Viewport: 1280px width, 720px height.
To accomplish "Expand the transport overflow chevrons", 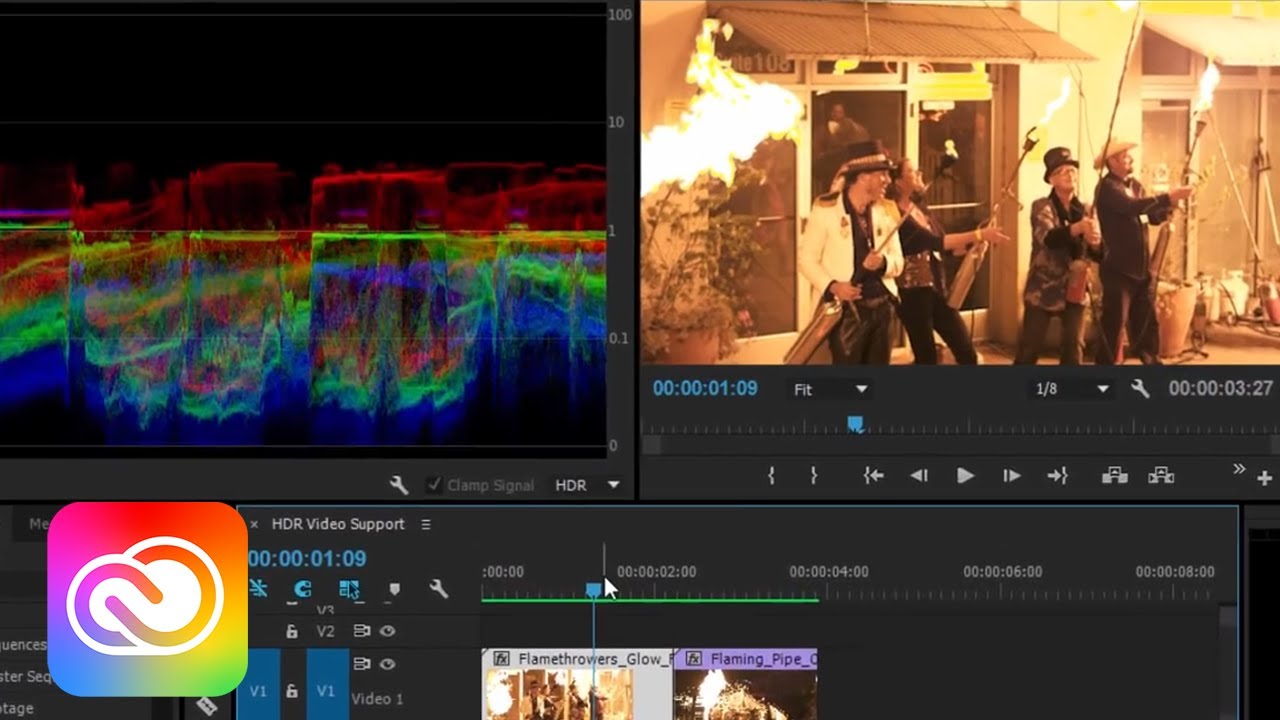I will coord(1239,468).
